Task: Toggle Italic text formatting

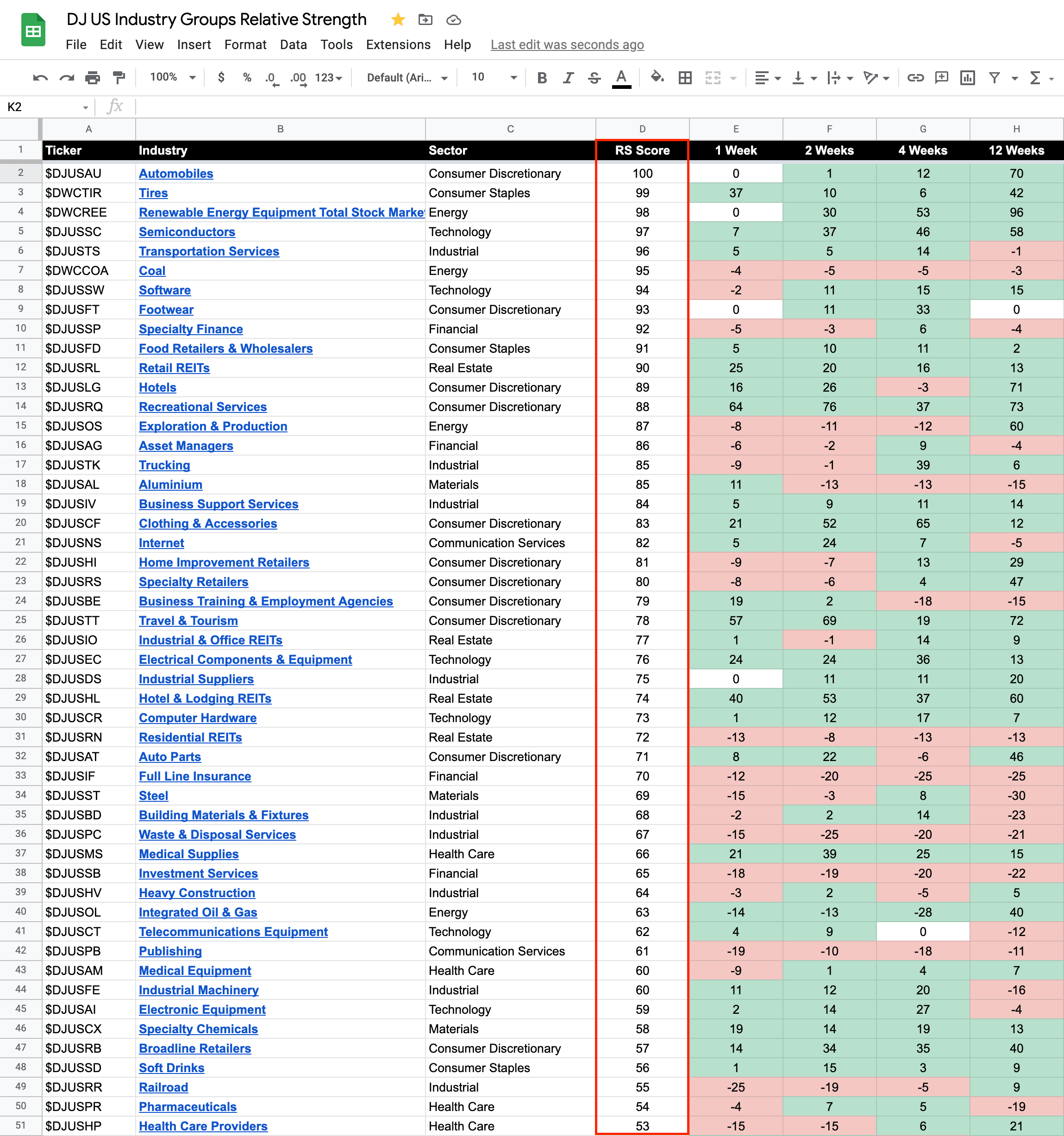Action: point(568,78)
